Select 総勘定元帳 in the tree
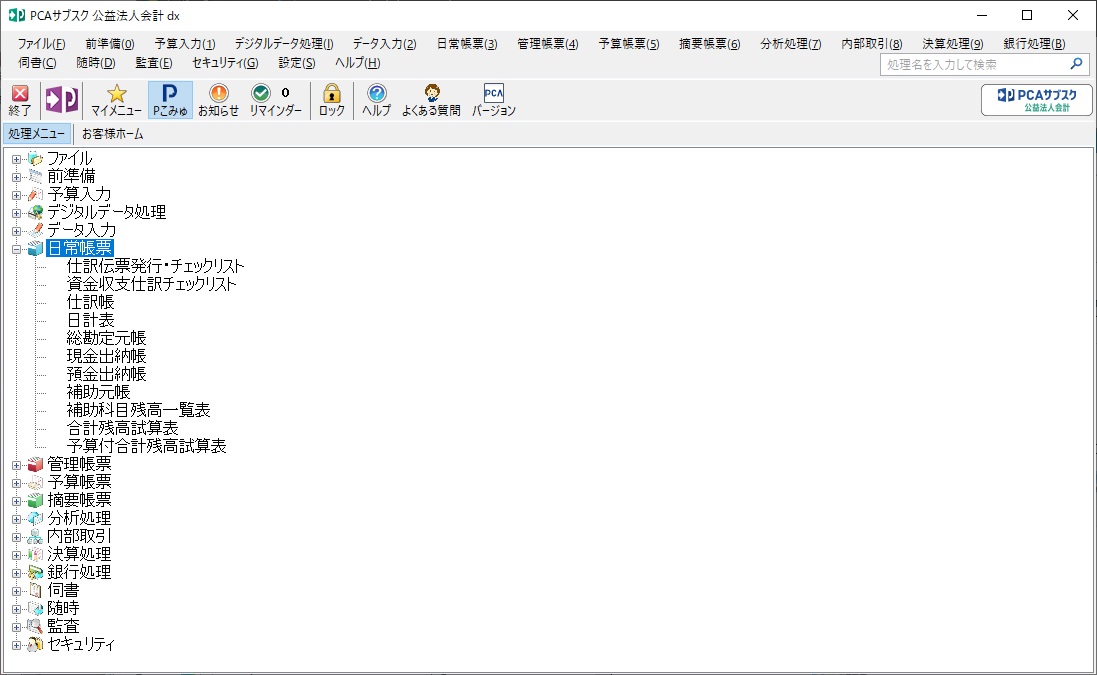The width and height of the screenshot is (1097, 675). [106, 338]
